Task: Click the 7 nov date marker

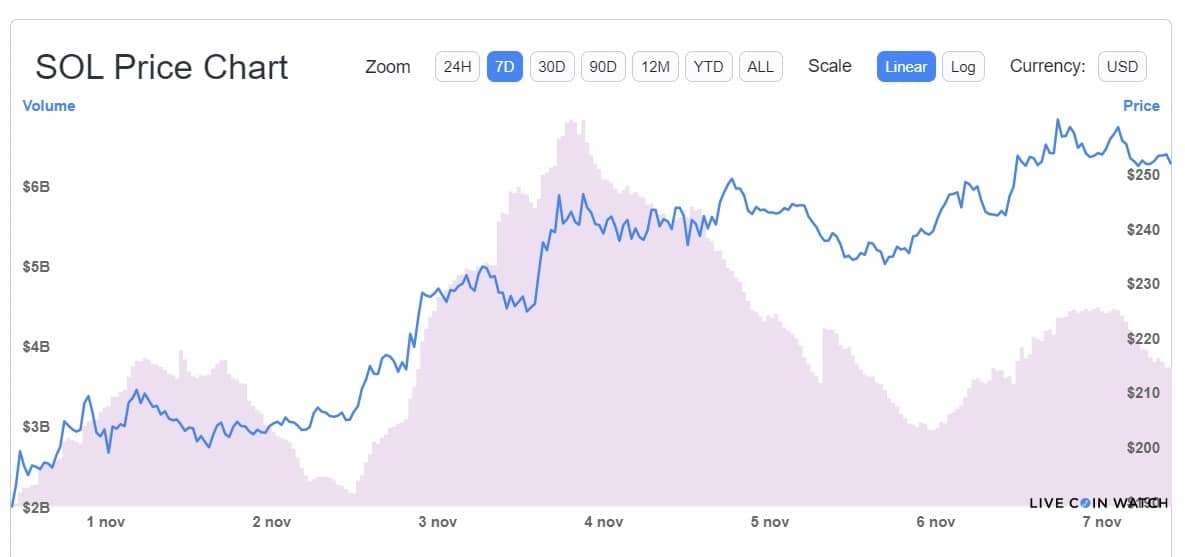Action: tap(1102, 522)
